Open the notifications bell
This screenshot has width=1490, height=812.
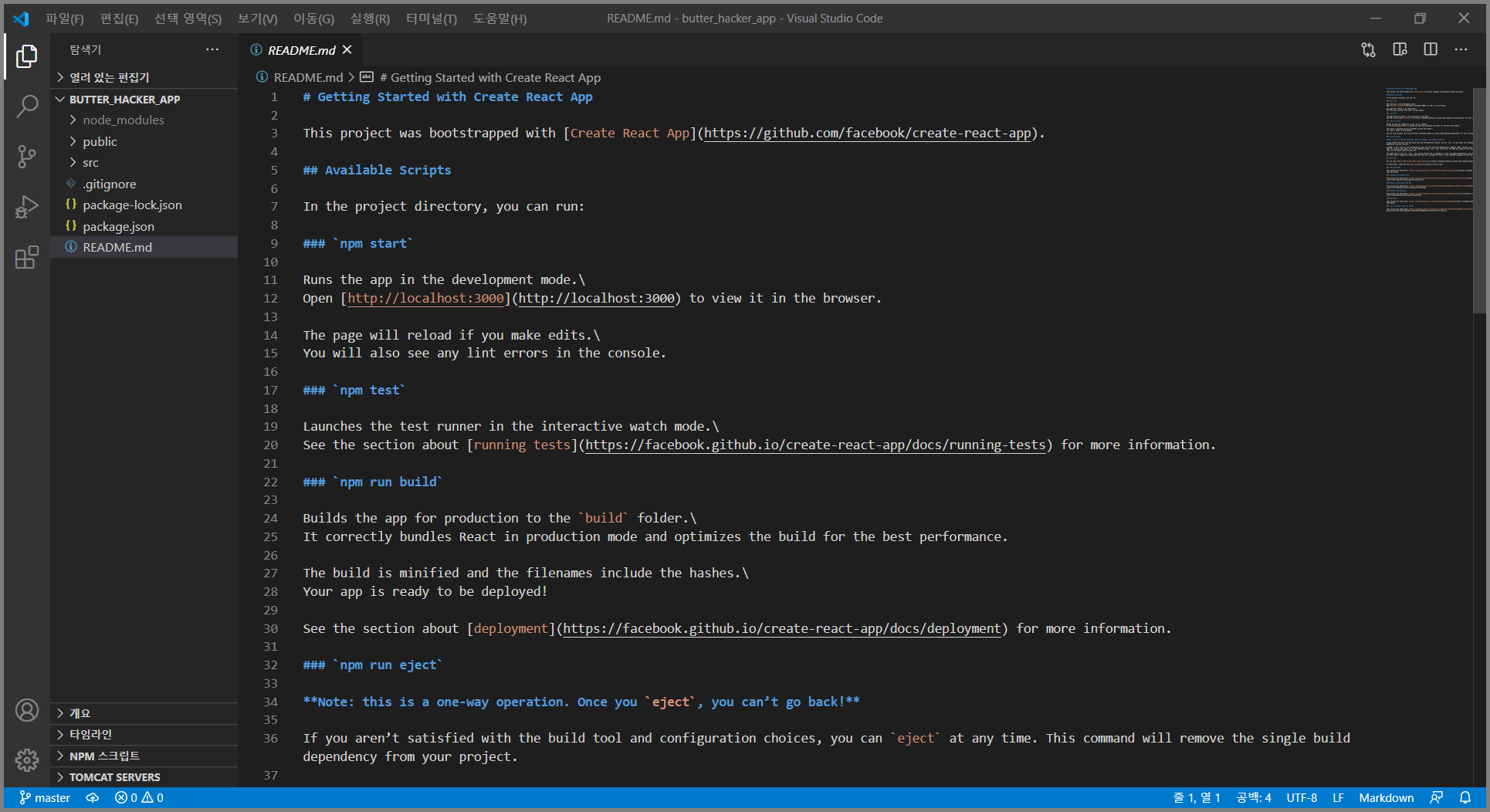point(1465,798)
